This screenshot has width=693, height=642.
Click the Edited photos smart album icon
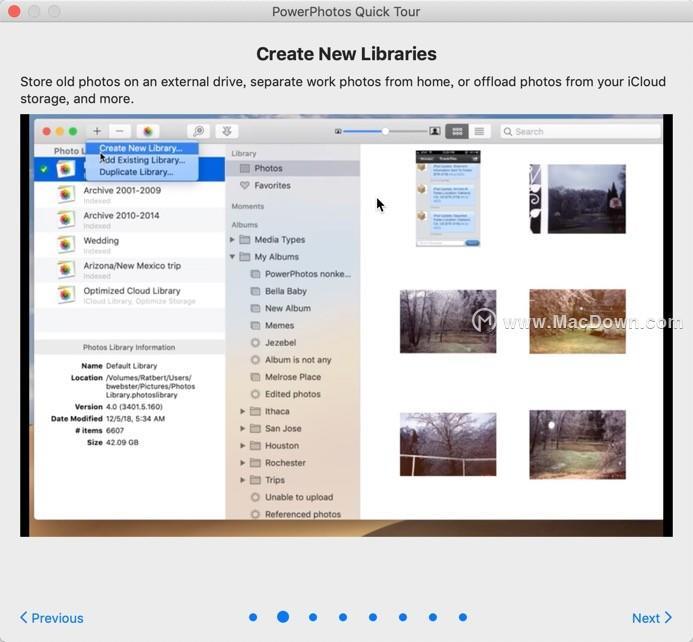tap(255, 394)
